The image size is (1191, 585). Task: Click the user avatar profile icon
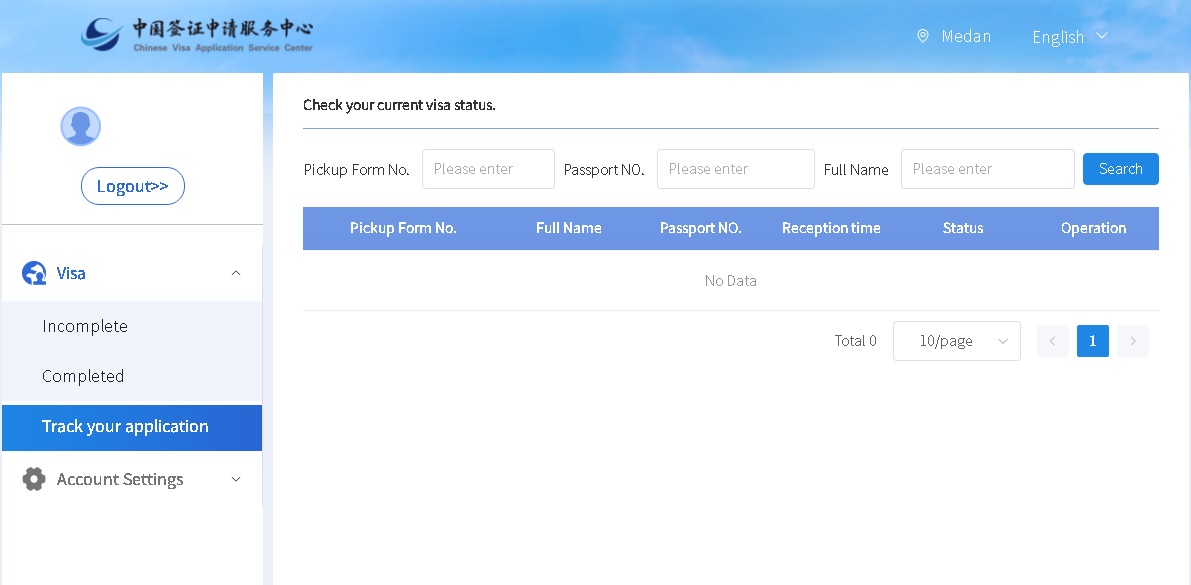coord(81,126)
